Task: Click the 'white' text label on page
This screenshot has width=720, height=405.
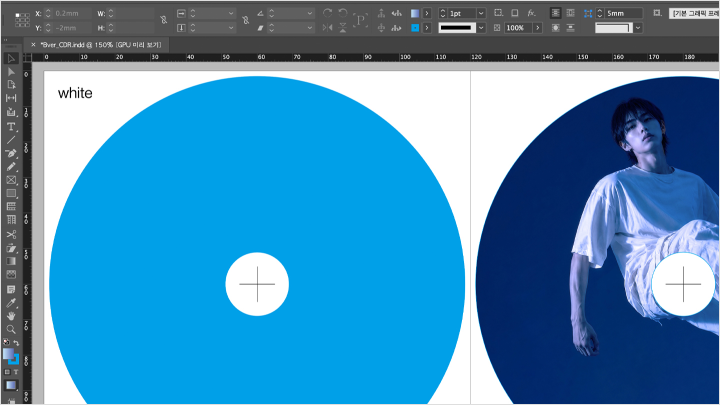Action: coord(75,93)
